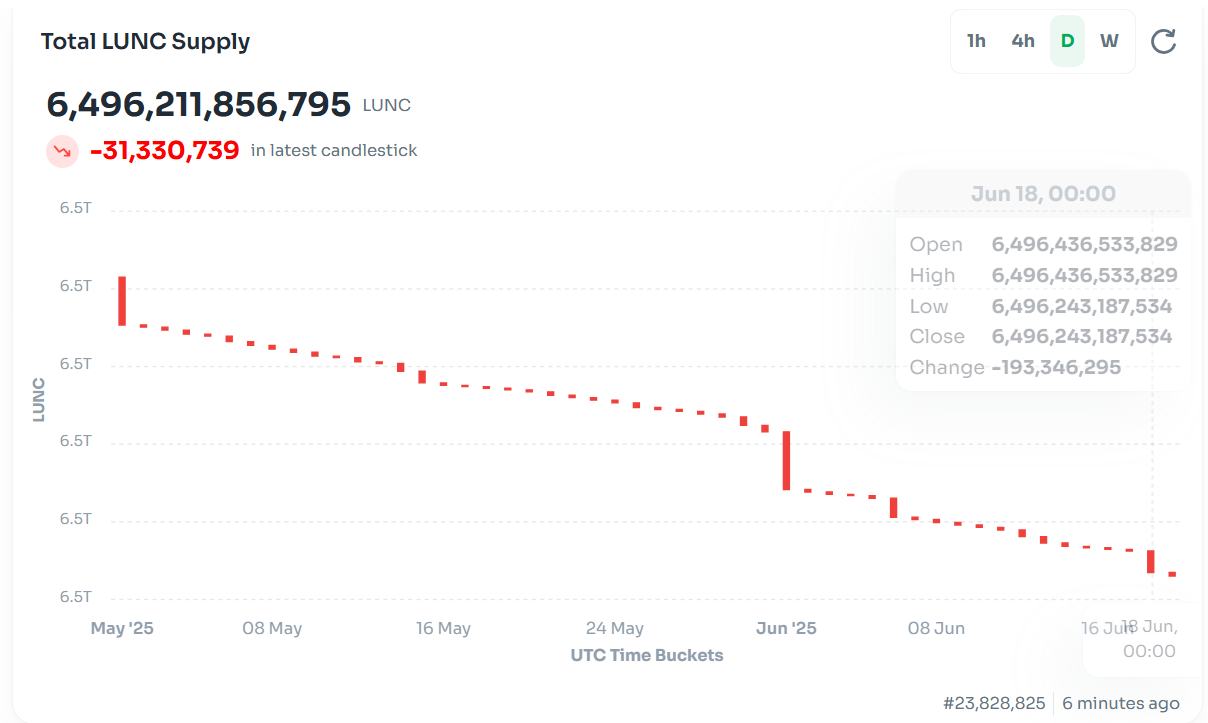Click the large red candlestick at Jun '25
This screenshot has width=1208, height=723.
click(x=786, y=460)
